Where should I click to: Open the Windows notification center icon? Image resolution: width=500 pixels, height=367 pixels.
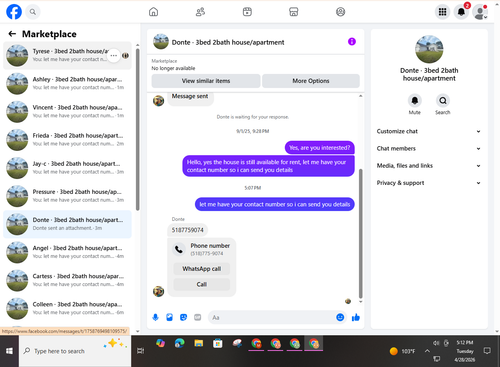click(x=487, y=351)
